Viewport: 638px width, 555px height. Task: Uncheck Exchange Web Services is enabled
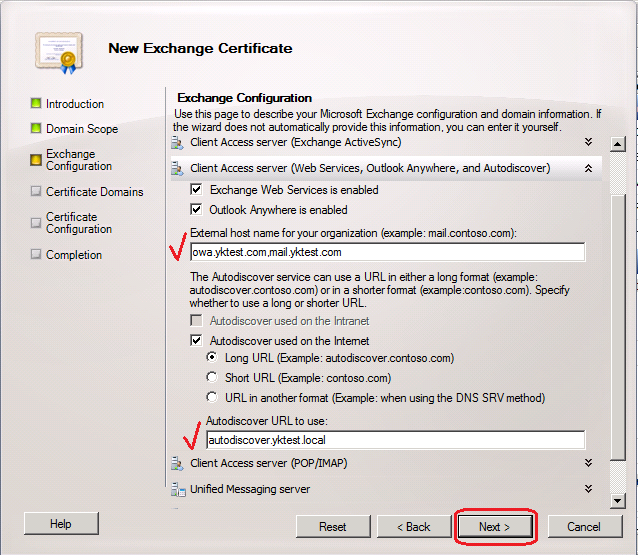[196, 190]
